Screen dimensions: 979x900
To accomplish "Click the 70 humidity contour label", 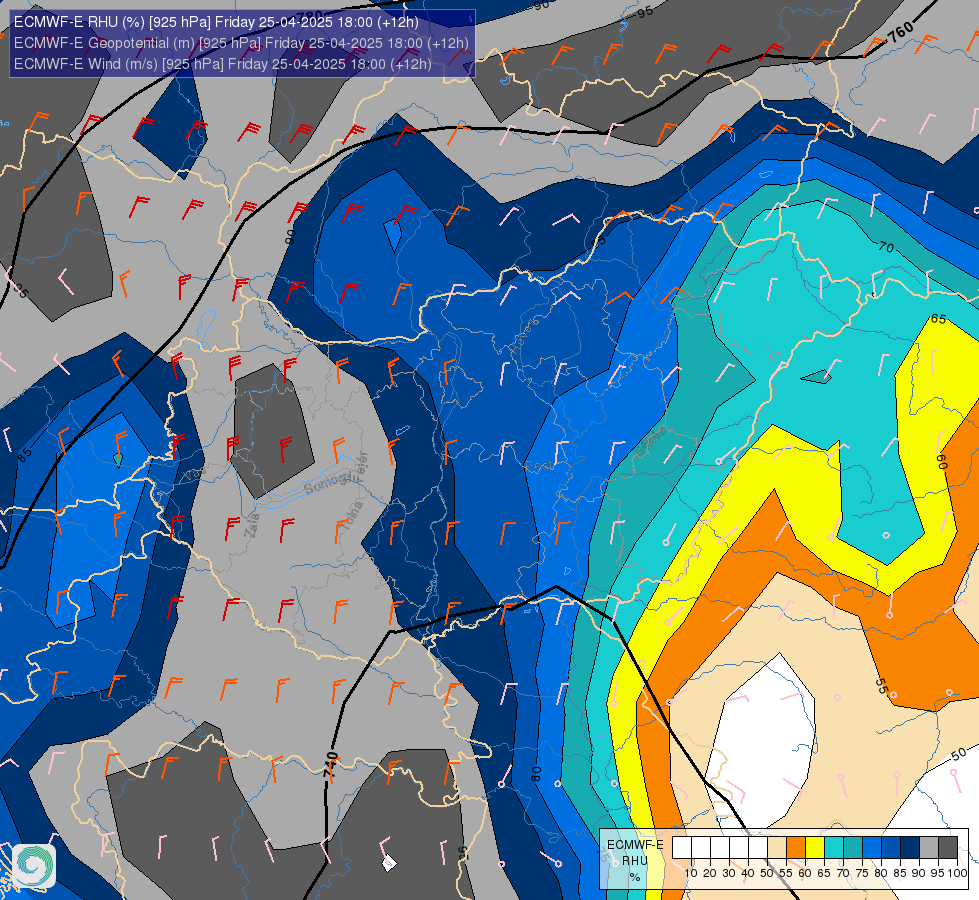I will click(x=886, y=247).
